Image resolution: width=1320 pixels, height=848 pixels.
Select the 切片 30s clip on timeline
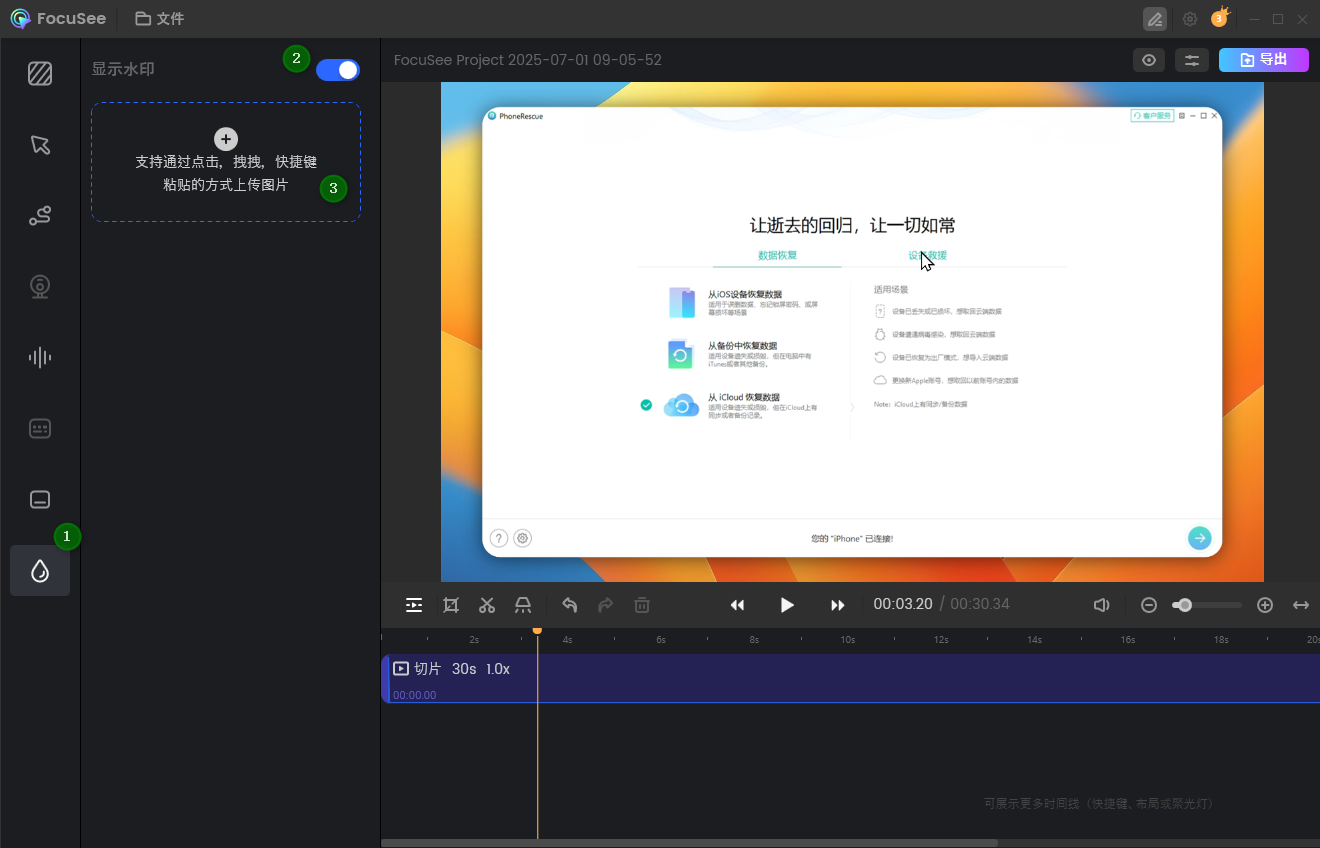[851, 678]
